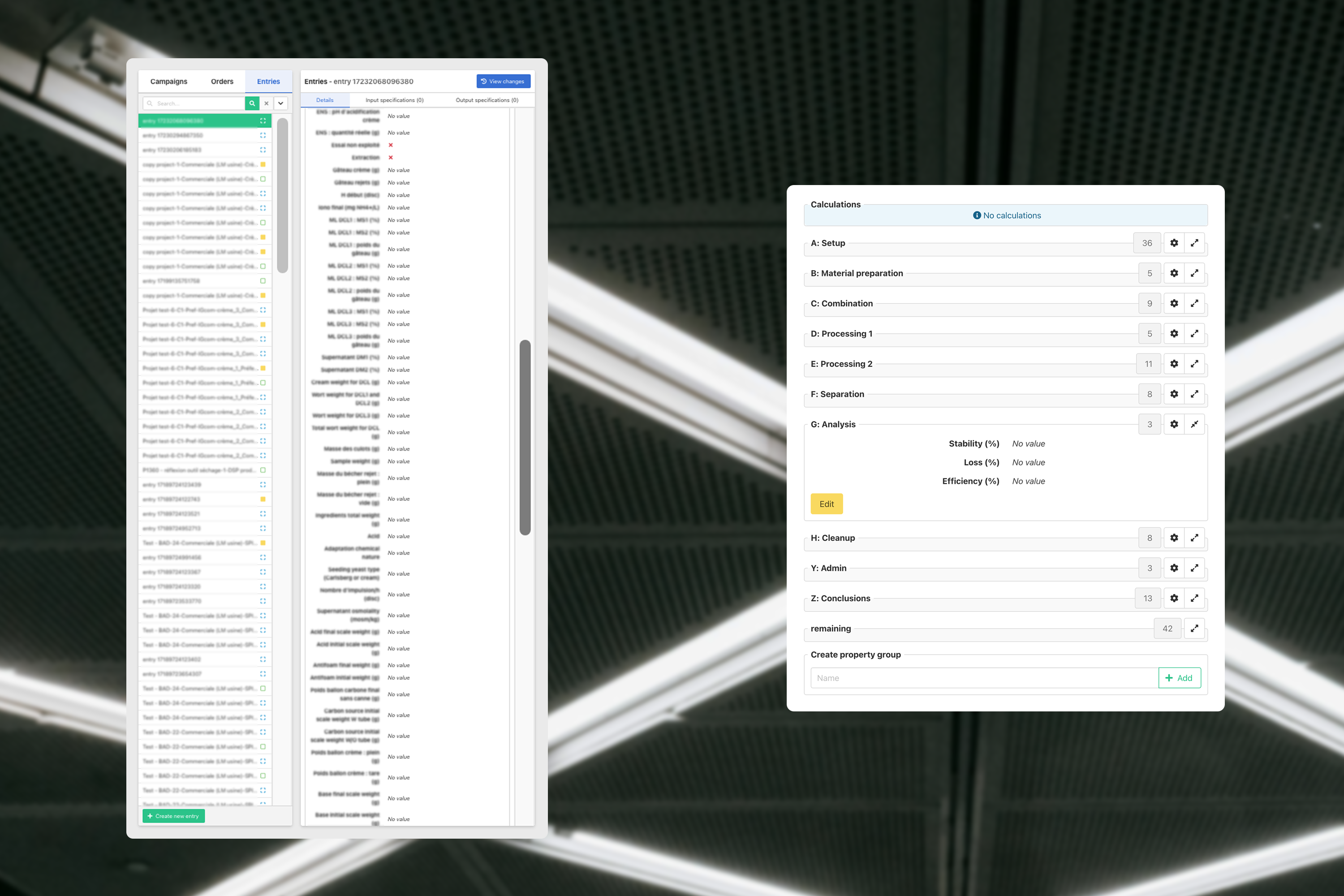Open settings gear for Z: Conclusions group
This screenshot has height=896, width=1344.
pyautogui.click(x=1174, y=598)
